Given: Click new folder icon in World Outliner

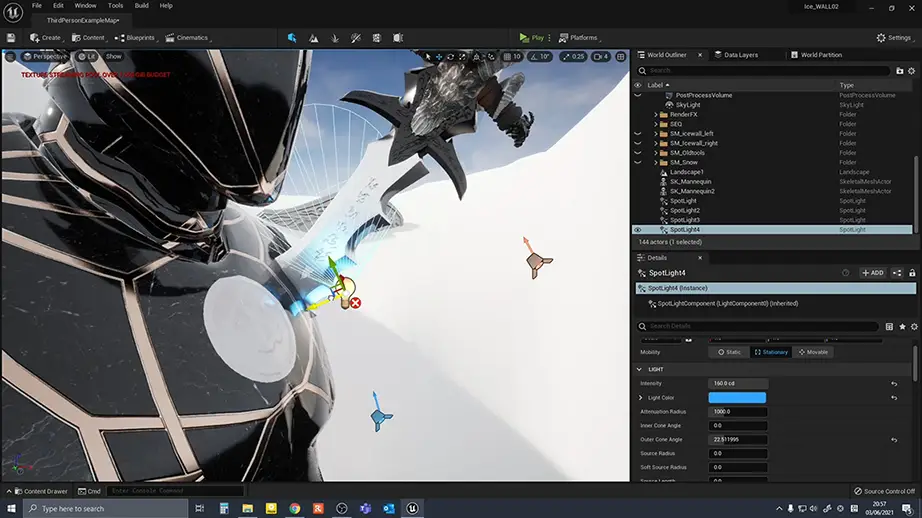Looking at the screenshot, I should click(900, 71).
